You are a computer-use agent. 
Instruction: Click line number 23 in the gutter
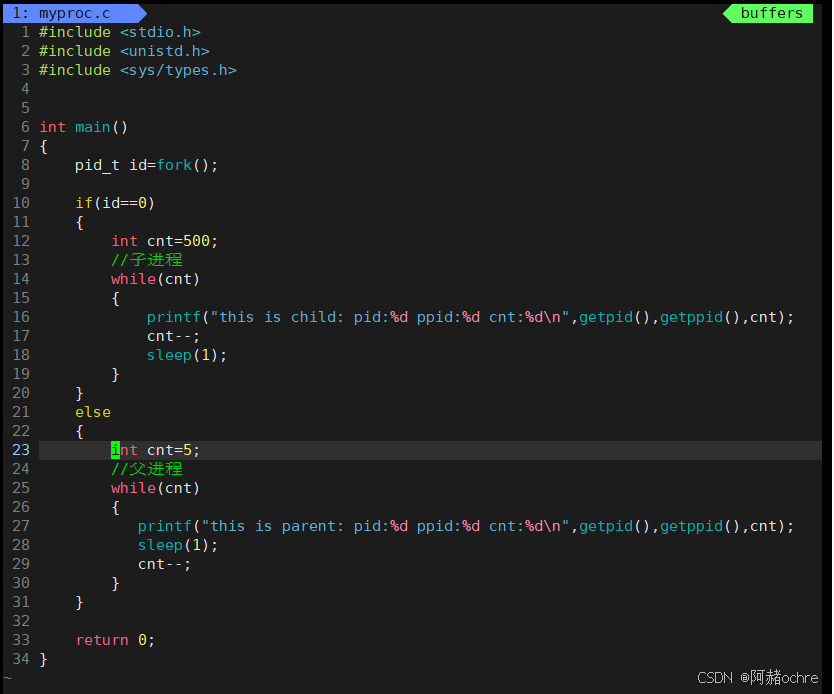tap(21, 450)
